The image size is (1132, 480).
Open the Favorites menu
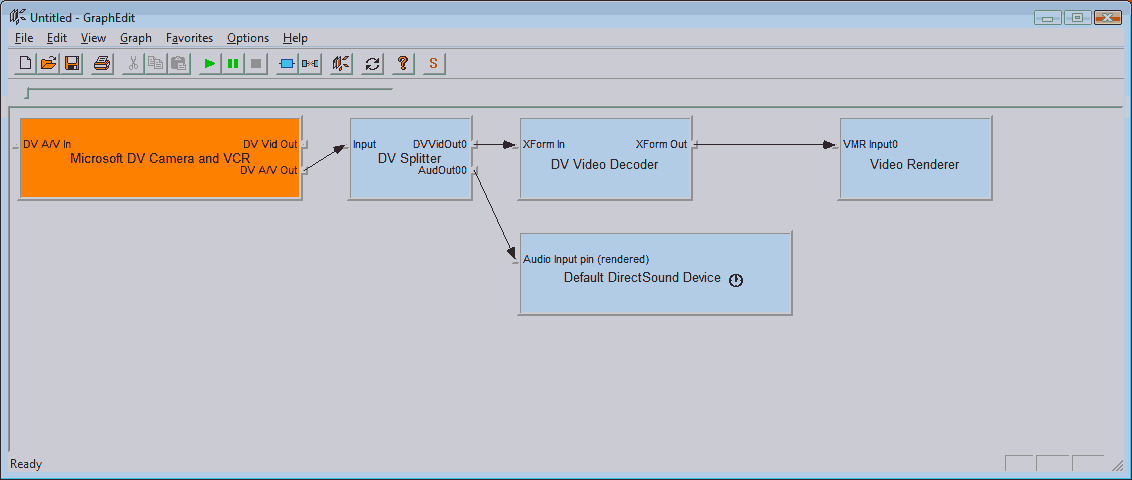point(189,38)
